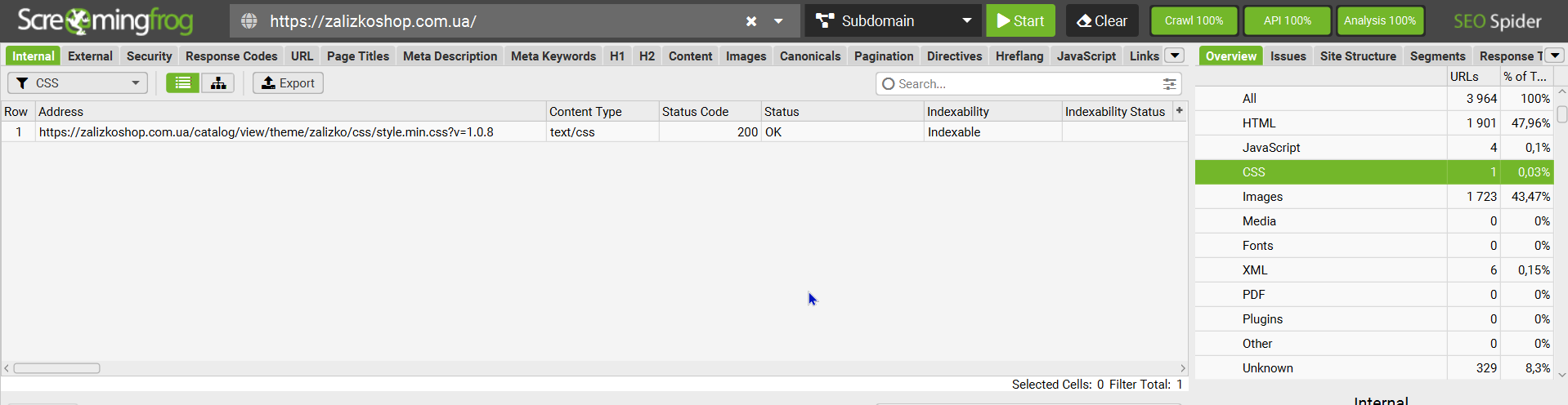The width and height of the screenshot is (1568, 405).
Task: Click the API 100% progress indicator
Action: (1287, 20)
